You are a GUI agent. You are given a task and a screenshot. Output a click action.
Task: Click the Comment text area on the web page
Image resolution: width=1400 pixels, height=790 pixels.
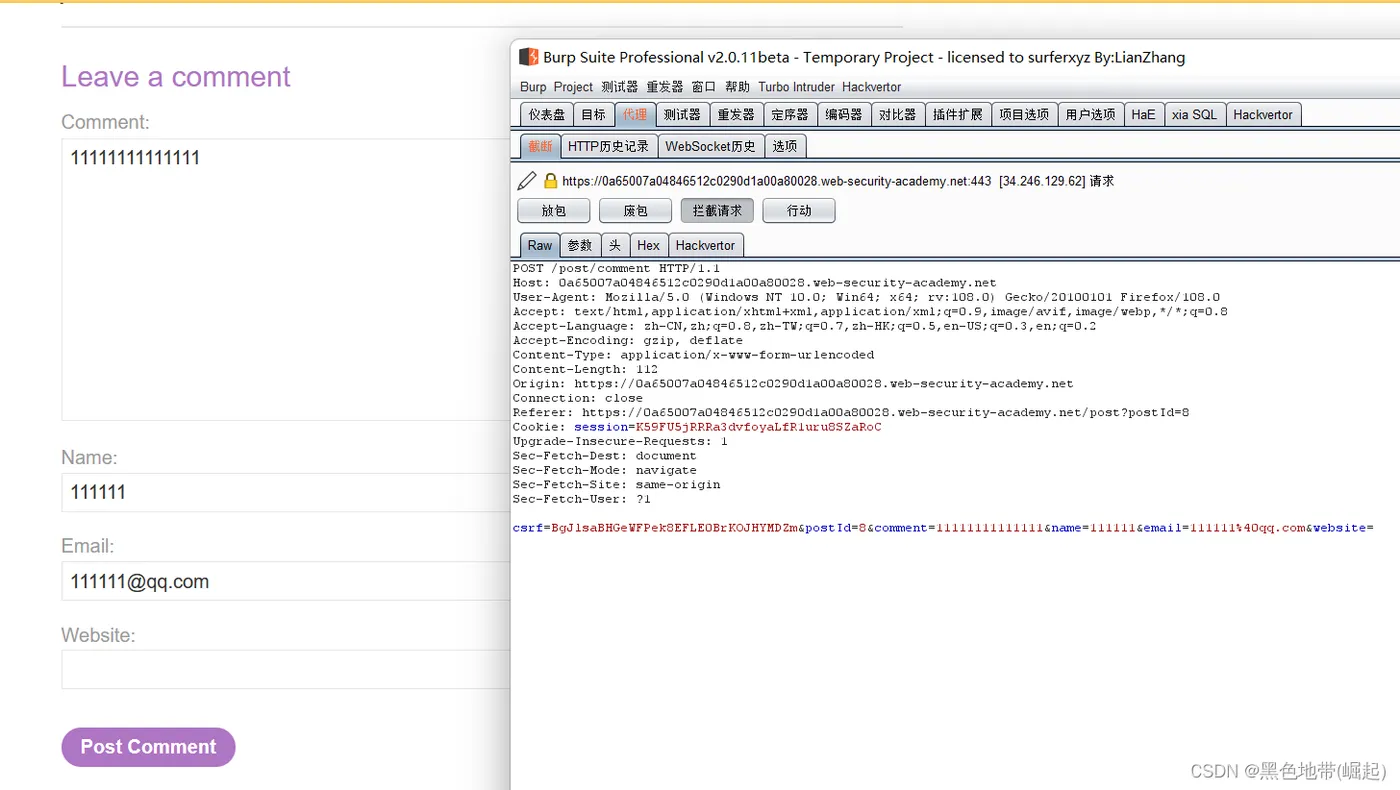coord(286,279)
